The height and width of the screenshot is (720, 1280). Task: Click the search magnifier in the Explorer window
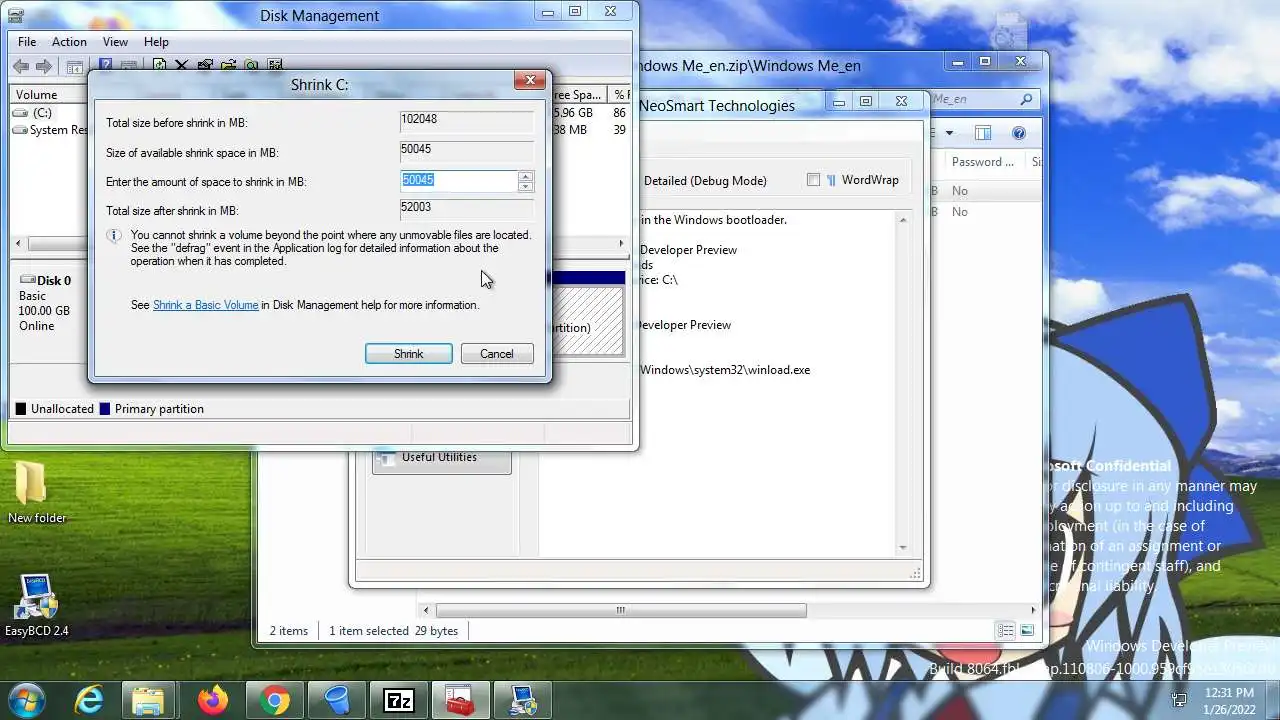(x=1026, y=100)
